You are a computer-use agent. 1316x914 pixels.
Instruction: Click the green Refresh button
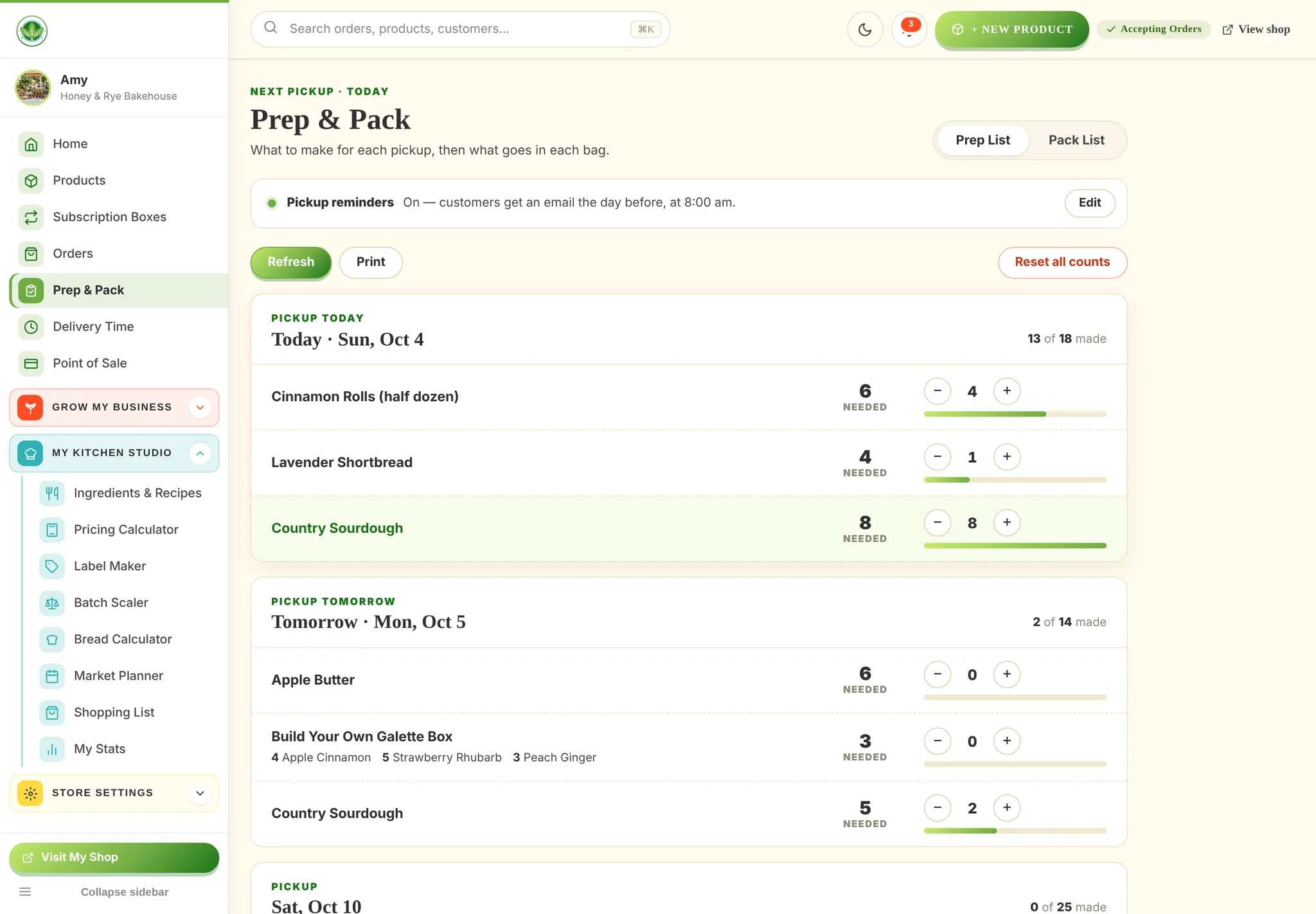[x=290, y=262]
